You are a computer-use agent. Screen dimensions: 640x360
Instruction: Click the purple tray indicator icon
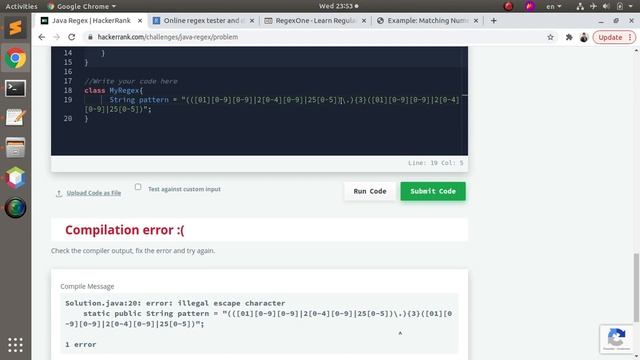pyautogui.click(x=530, y=6)
